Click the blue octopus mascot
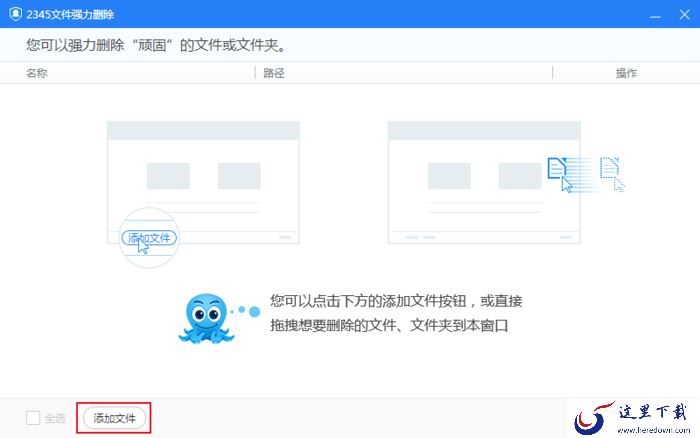Viewport: 700px width, 438px height. coord(206,318)
